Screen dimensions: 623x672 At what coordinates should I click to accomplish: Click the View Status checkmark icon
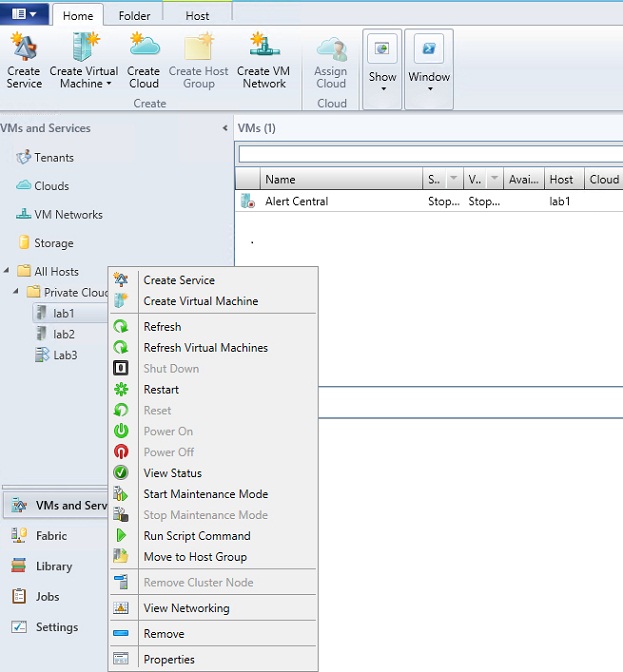click(121, 472)
